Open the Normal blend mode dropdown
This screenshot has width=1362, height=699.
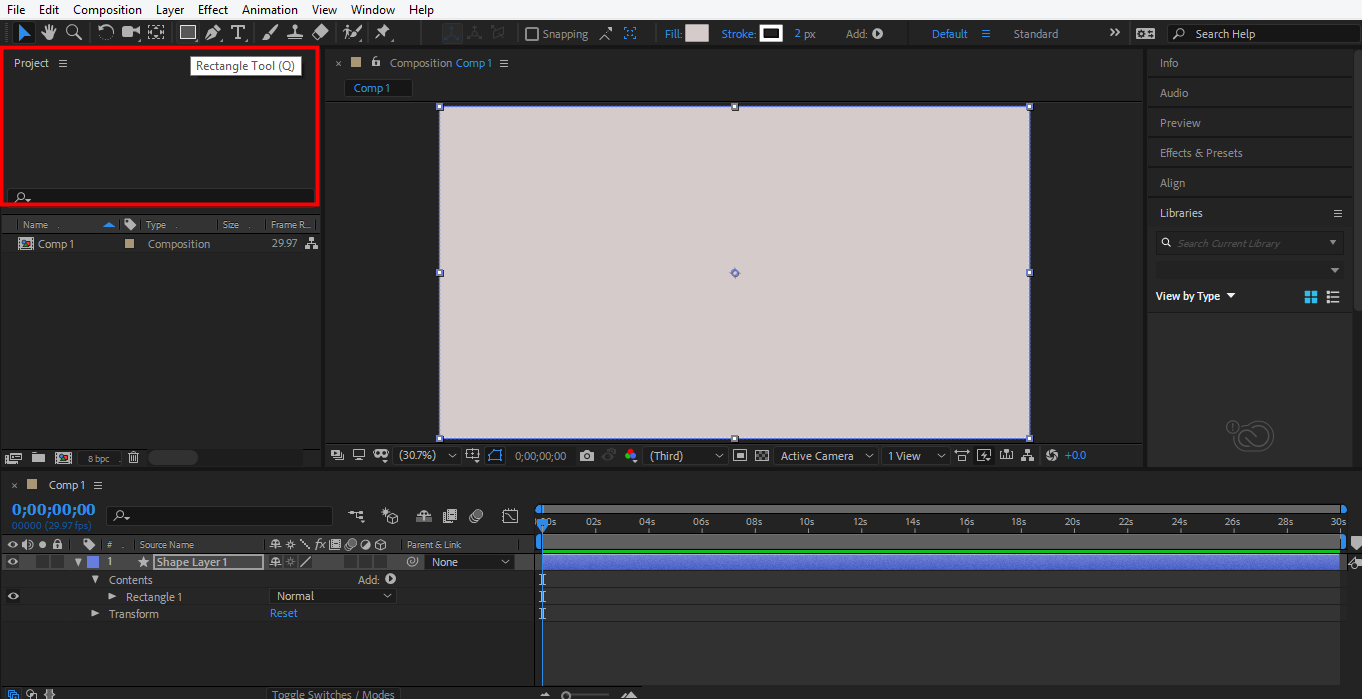click(x=334, y=596)
